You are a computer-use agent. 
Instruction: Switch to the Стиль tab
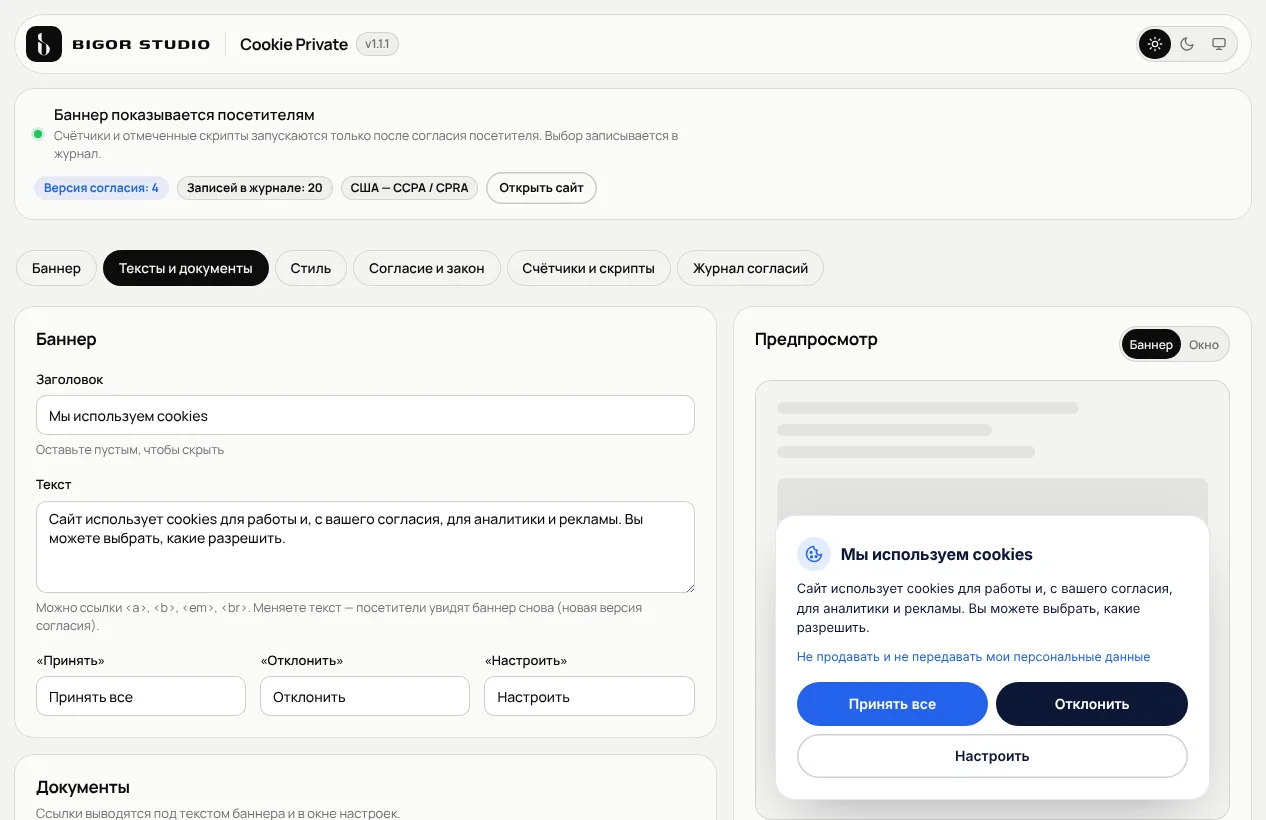[x=311, y=268]
